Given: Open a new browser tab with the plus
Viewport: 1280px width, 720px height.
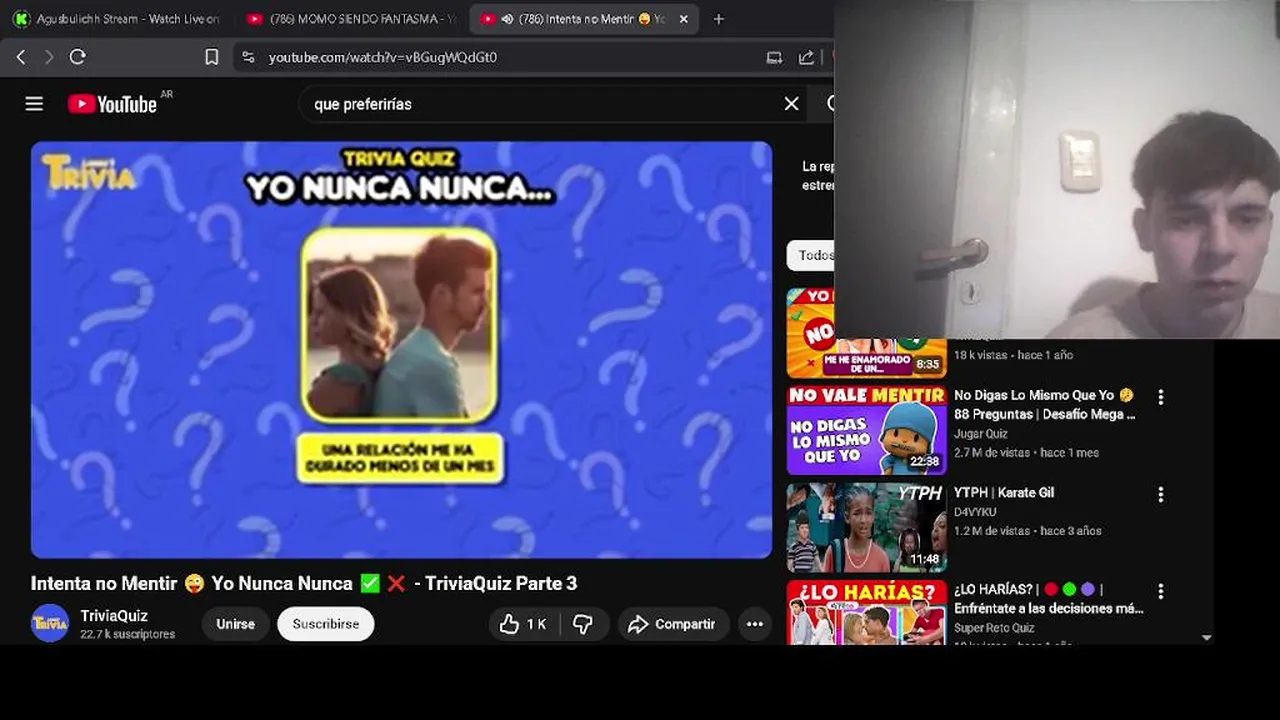Looking at the screenshot, I should point(718,19).
